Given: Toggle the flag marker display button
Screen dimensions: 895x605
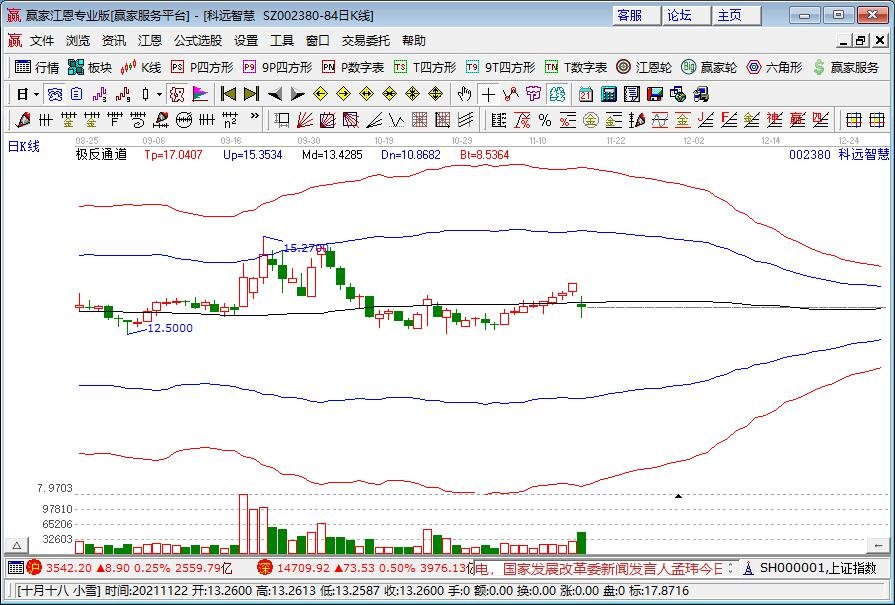Looking at the screenshot, I should pyautogui.click(x=200, y=94).
